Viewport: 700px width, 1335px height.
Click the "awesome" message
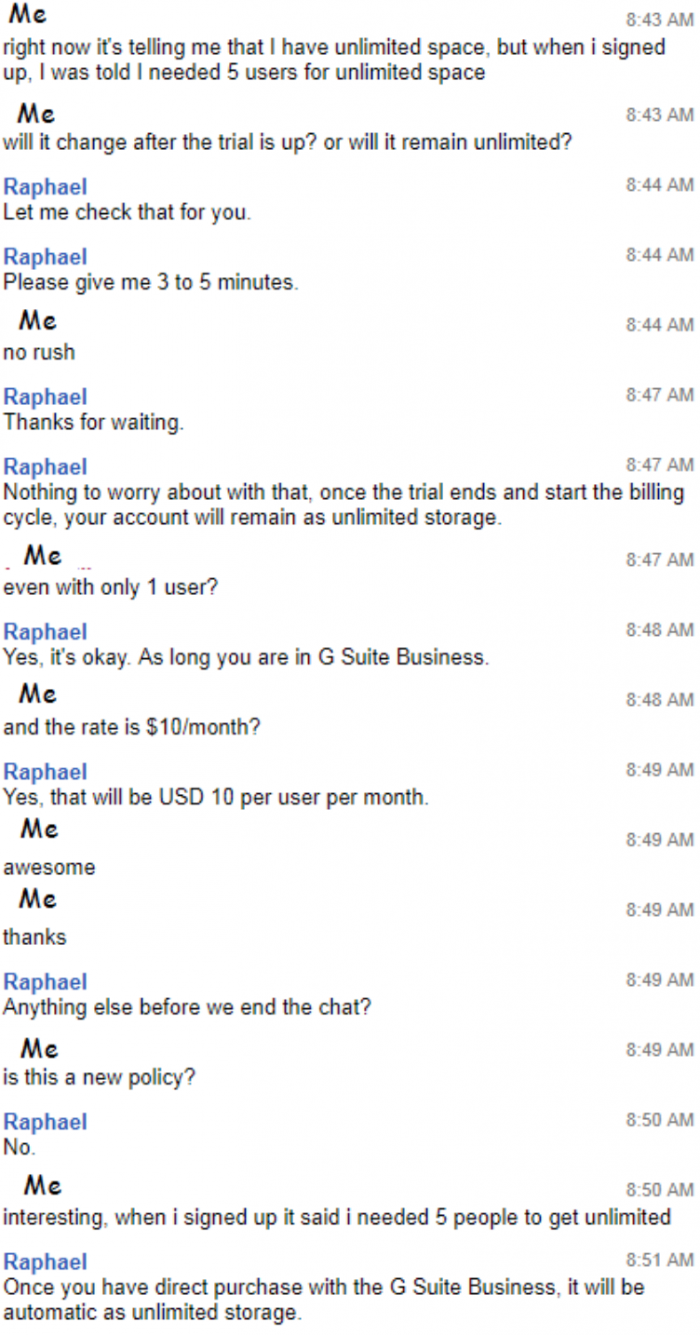click(49, 868)
